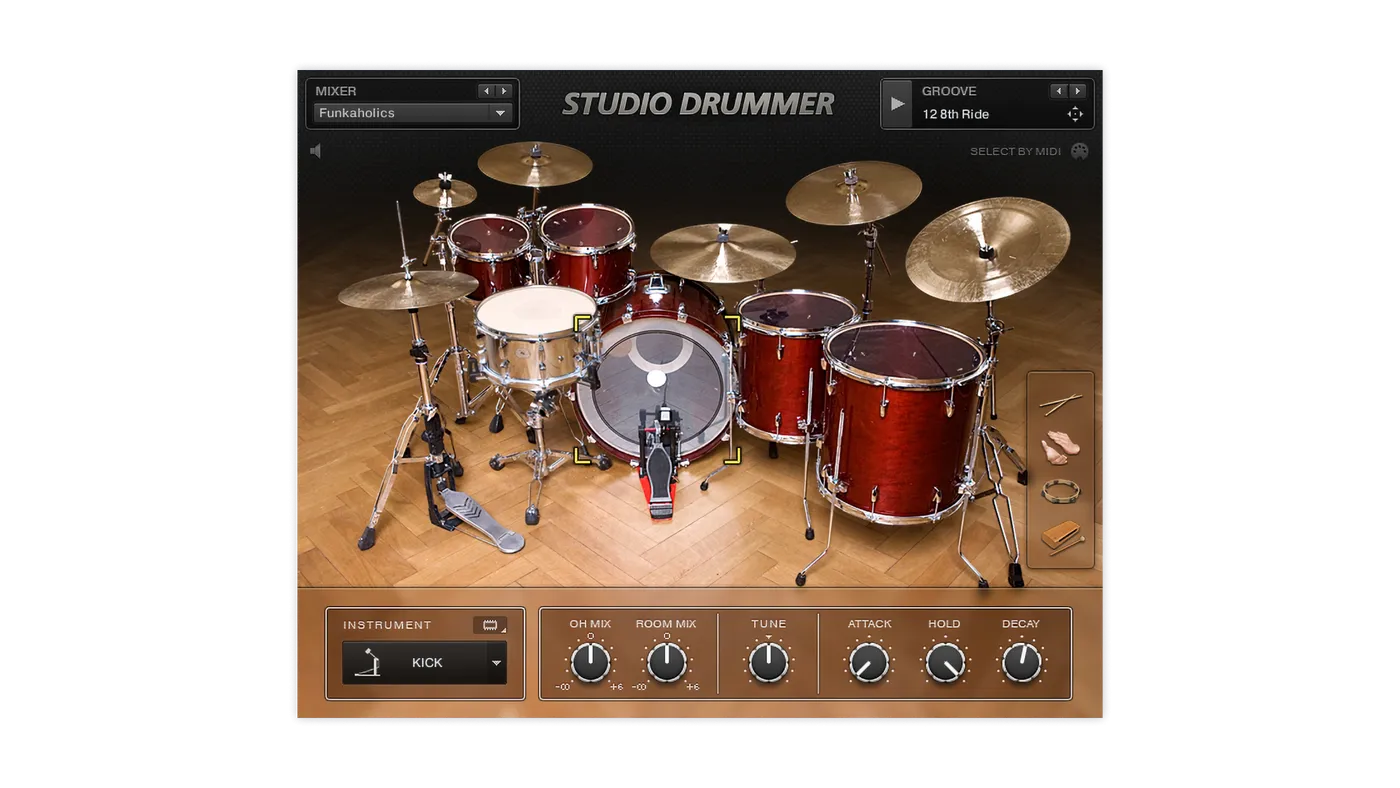Screen dimensions: 1400x788
Task: Click the 12 8th Ride groove name
Action: [956, 114]
